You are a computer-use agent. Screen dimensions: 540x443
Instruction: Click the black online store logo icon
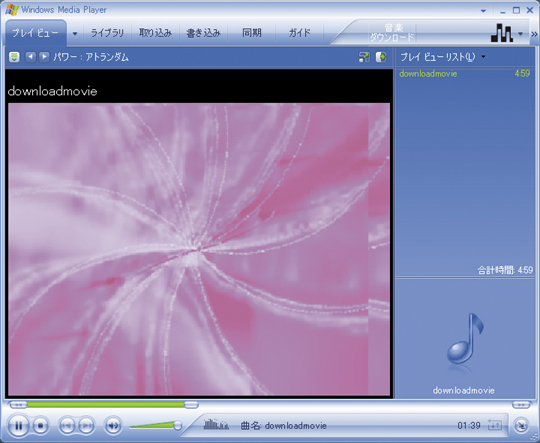point(502,33)
